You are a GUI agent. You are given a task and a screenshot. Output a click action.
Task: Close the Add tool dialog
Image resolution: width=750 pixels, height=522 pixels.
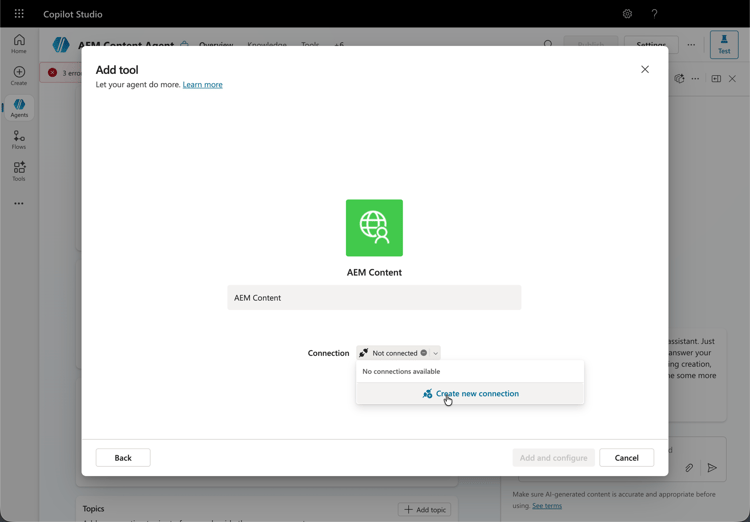[645, 69]
